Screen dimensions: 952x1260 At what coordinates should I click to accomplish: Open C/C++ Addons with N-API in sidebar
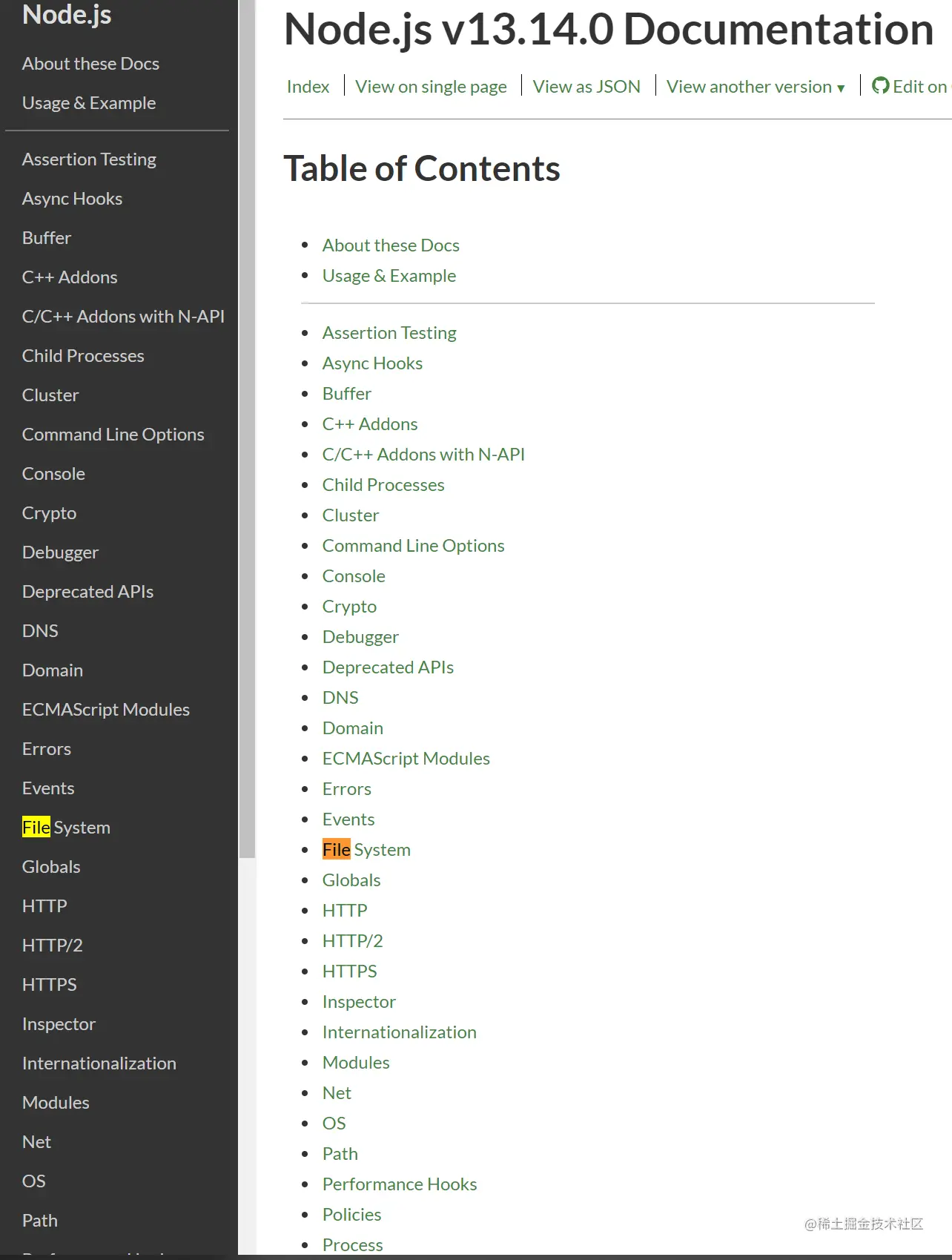point(123,317)
